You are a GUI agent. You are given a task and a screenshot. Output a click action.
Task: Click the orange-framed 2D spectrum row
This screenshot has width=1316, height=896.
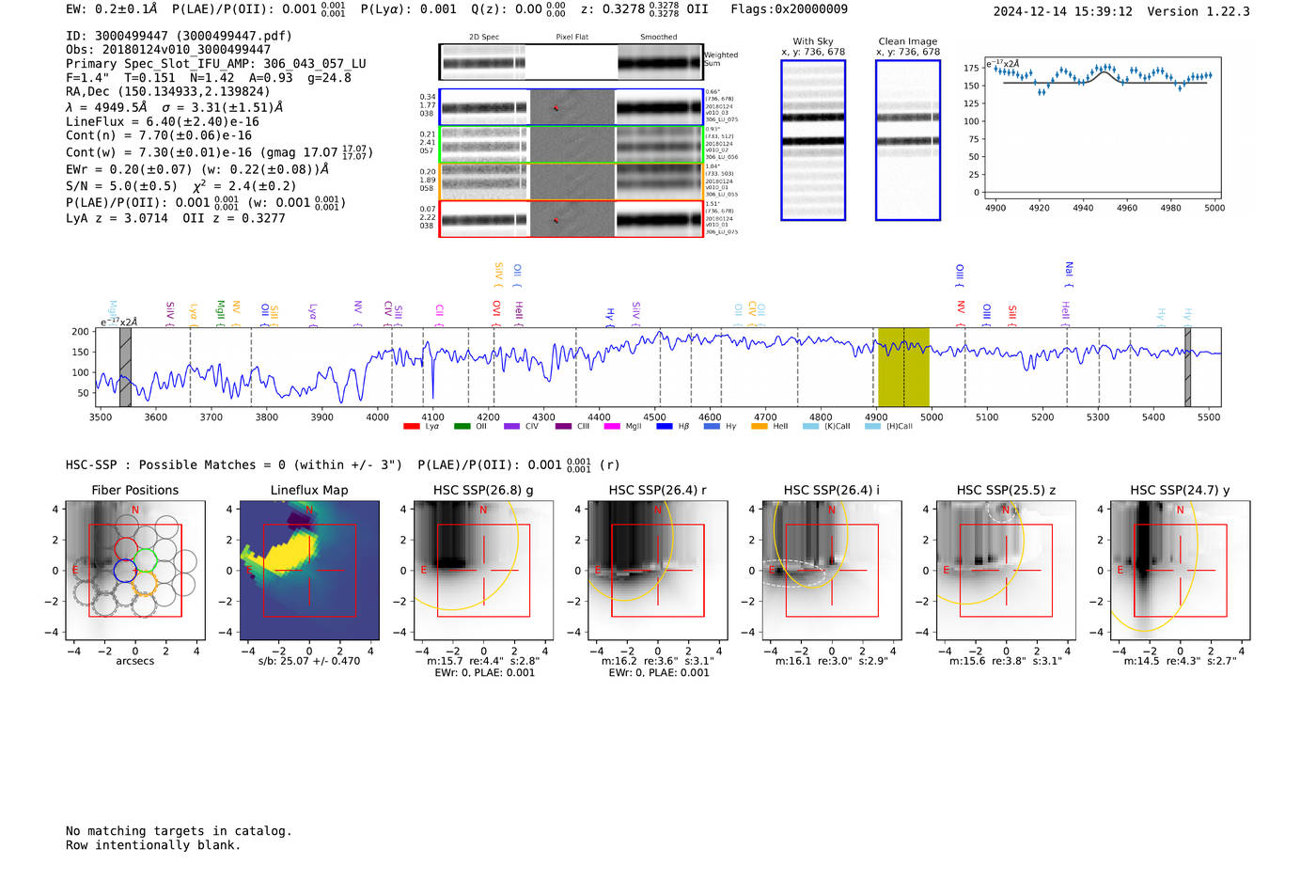(571, 181)
